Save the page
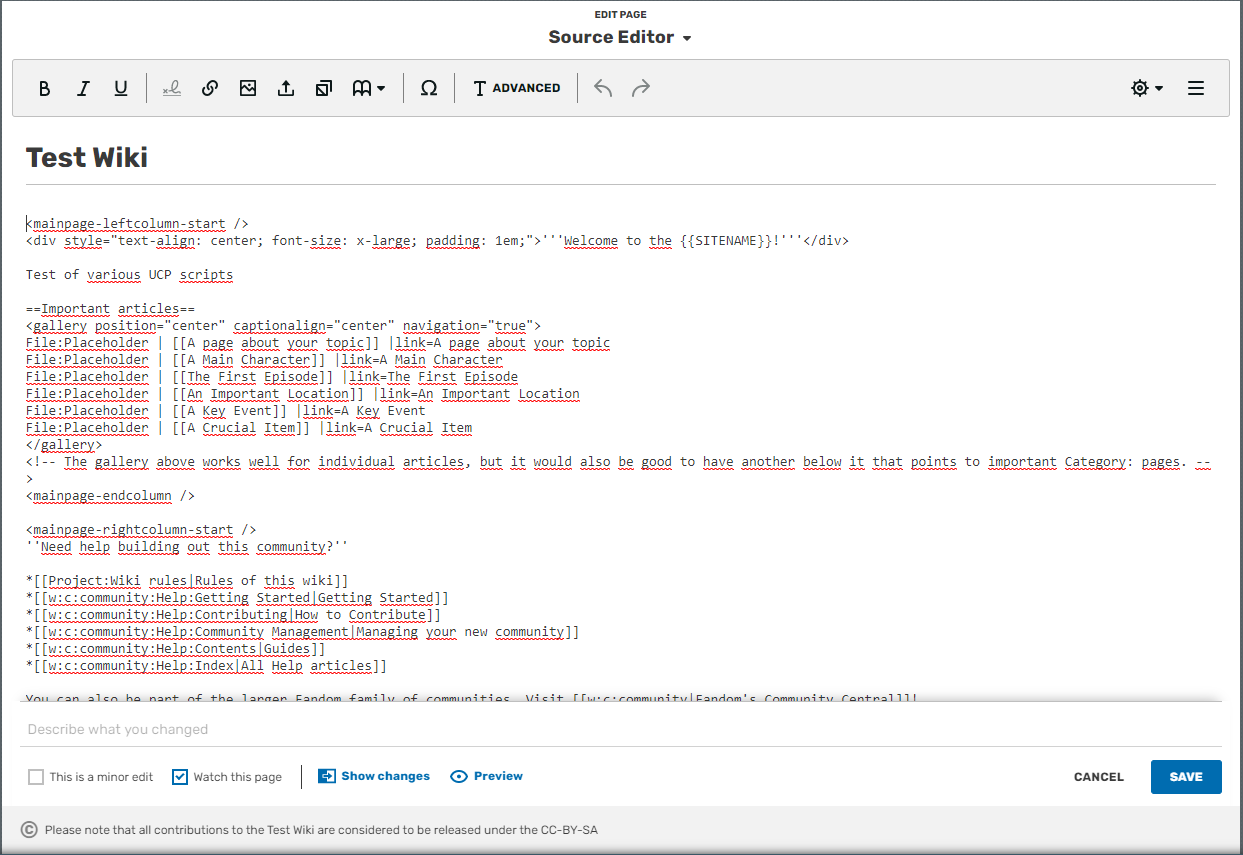 pyautogui.click(x=1186, y=777)
